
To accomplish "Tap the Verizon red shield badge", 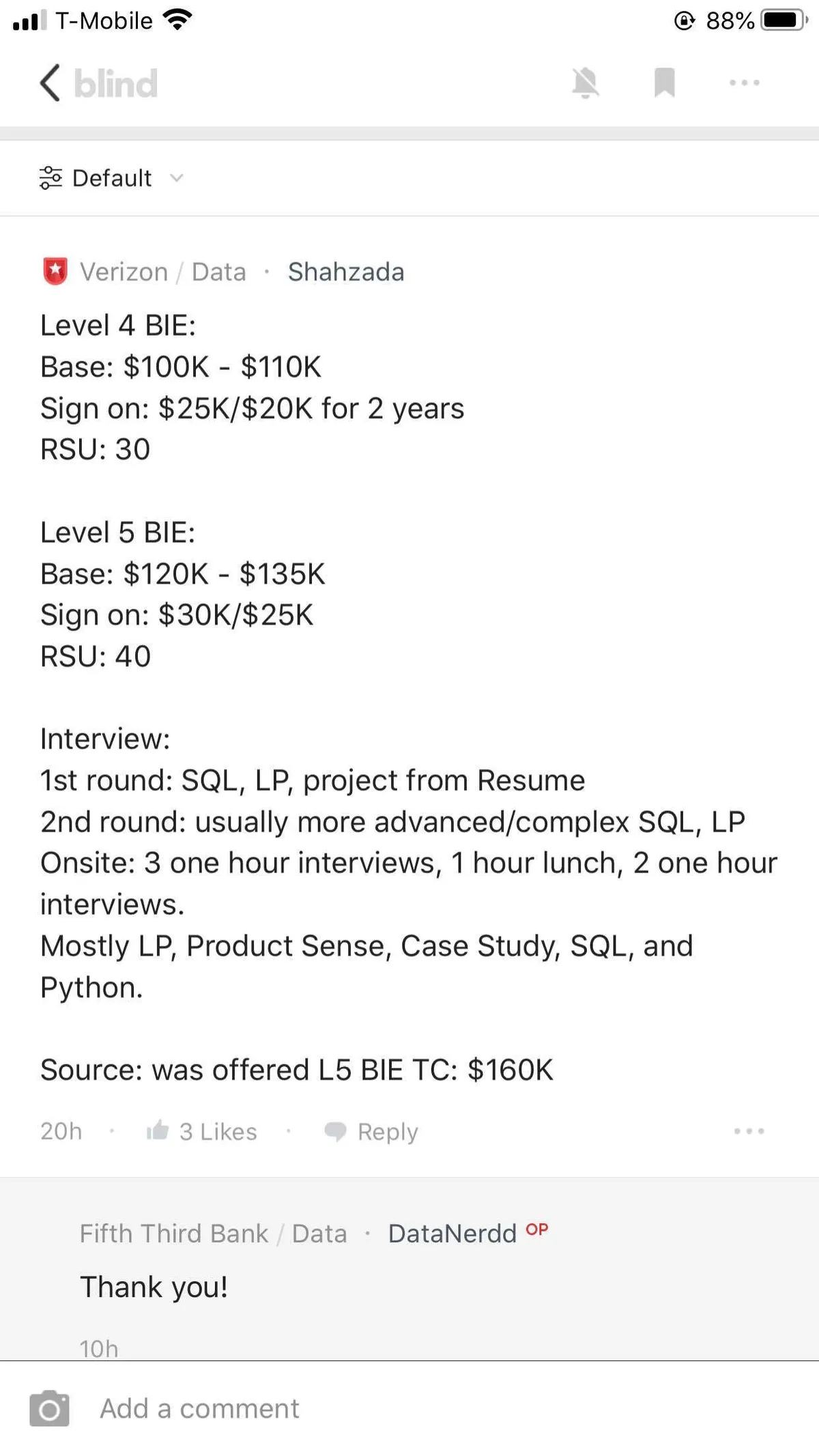I will point(55,271).
